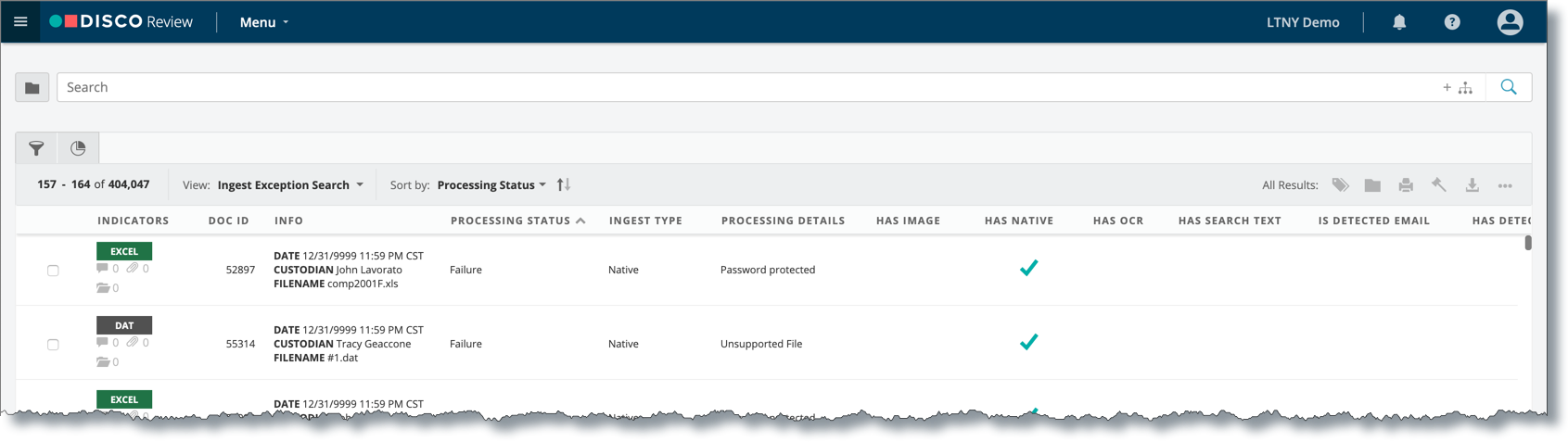Screen dimensions: 1568x442
Task: Click the DISCO Review logo
Action: click(x=121, y=21)
